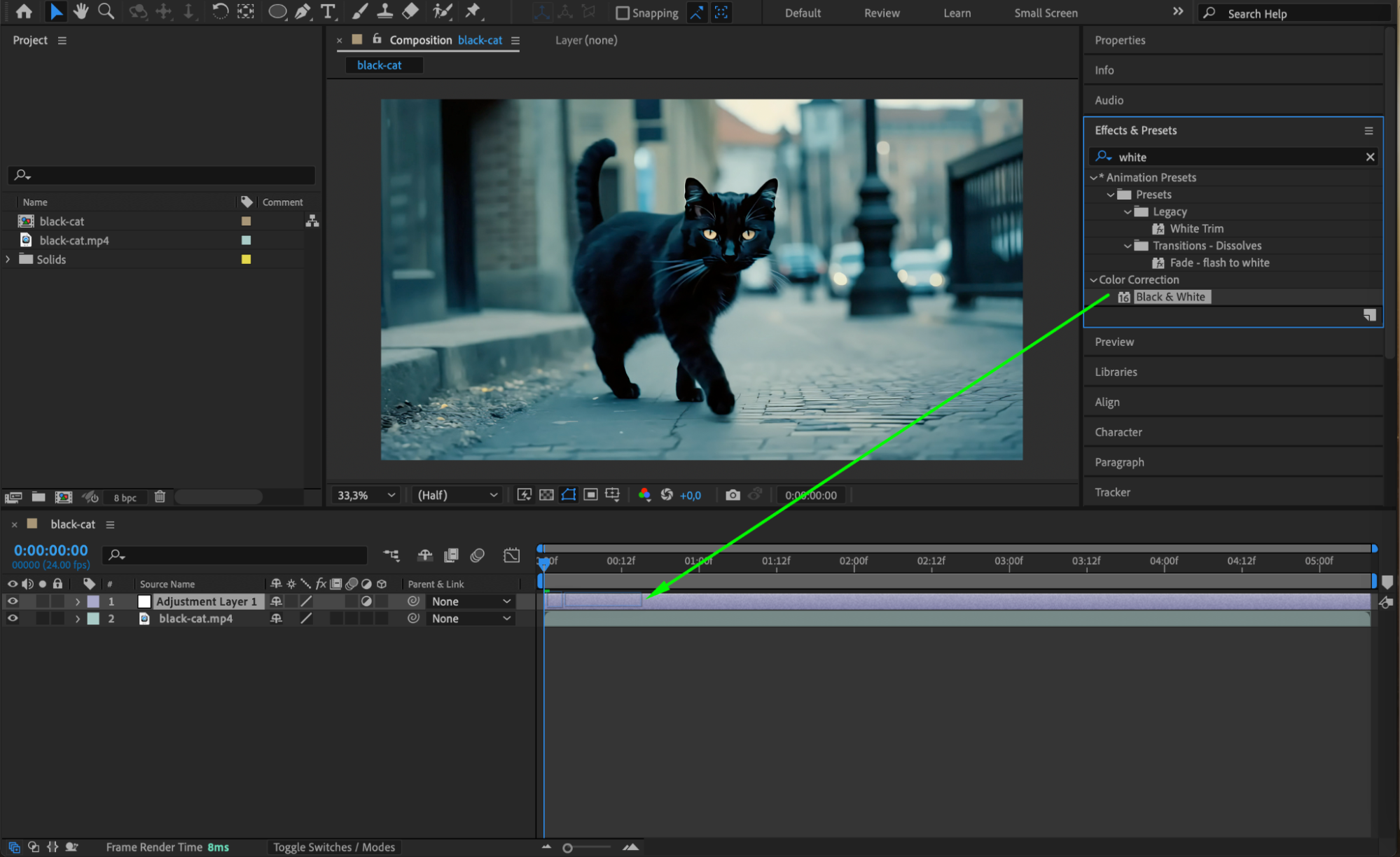Click the trash bin delete icon
This screenshot has width=1400, height=857.
tap(160, 497)
